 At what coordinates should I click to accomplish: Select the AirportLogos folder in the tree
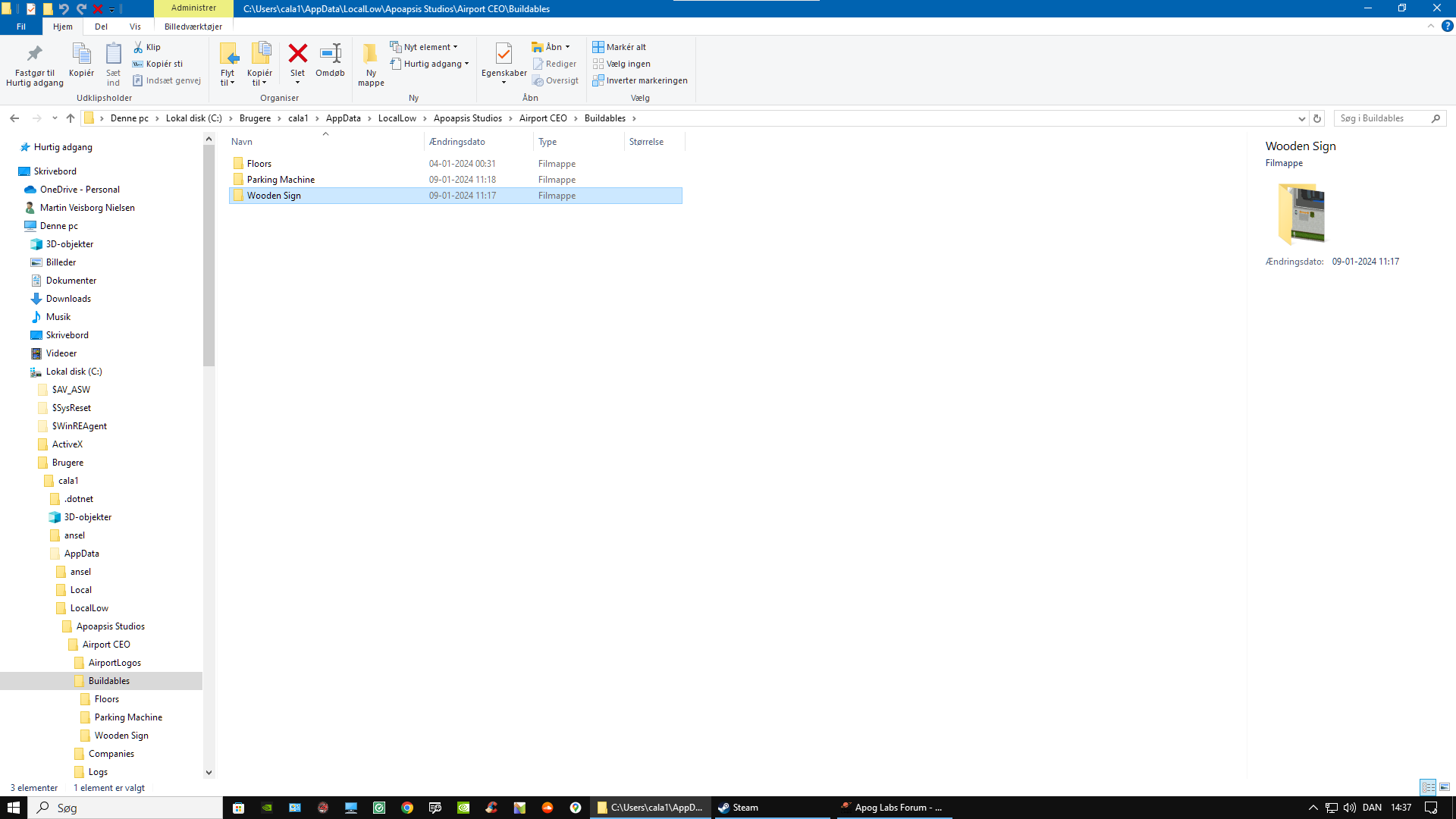click(x=115, y=663)
